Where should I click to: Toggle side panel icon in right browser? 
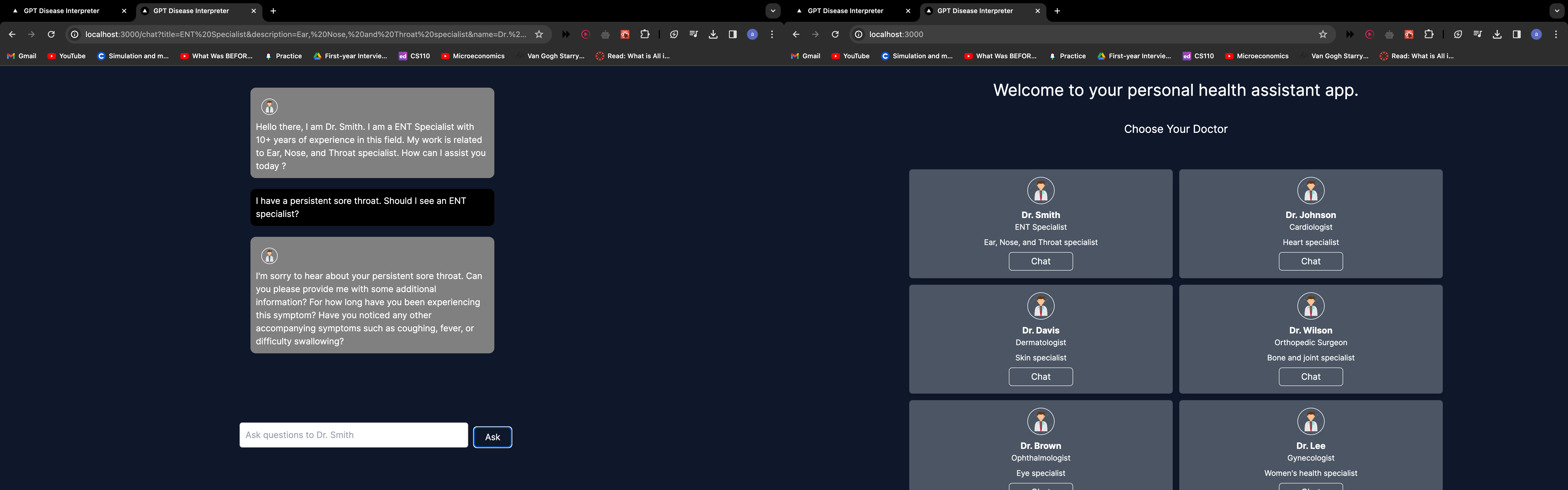(1516, 35)
